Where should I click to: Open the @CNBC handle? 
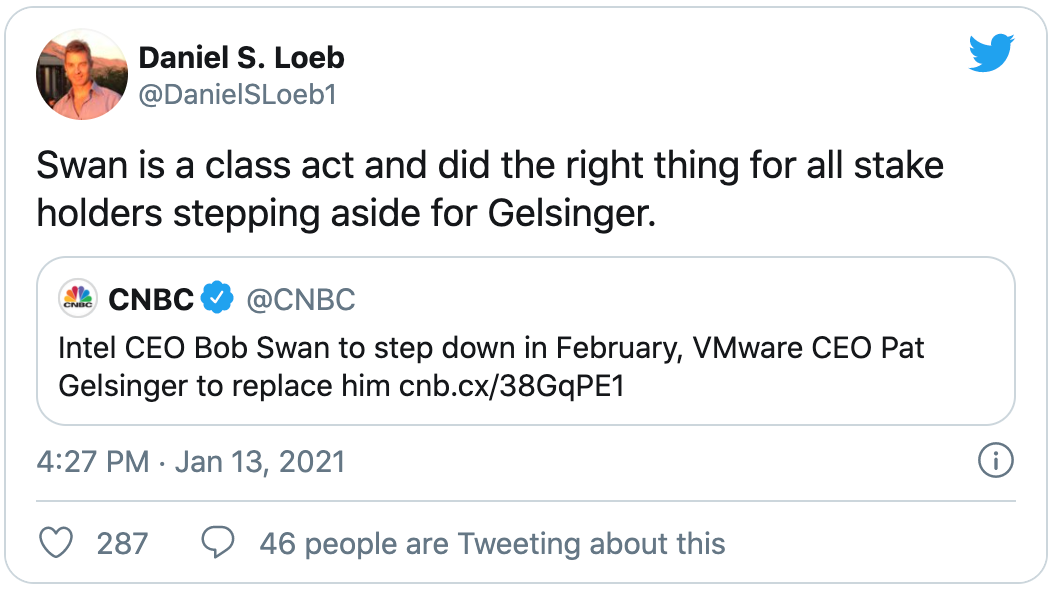coord(300,300)
